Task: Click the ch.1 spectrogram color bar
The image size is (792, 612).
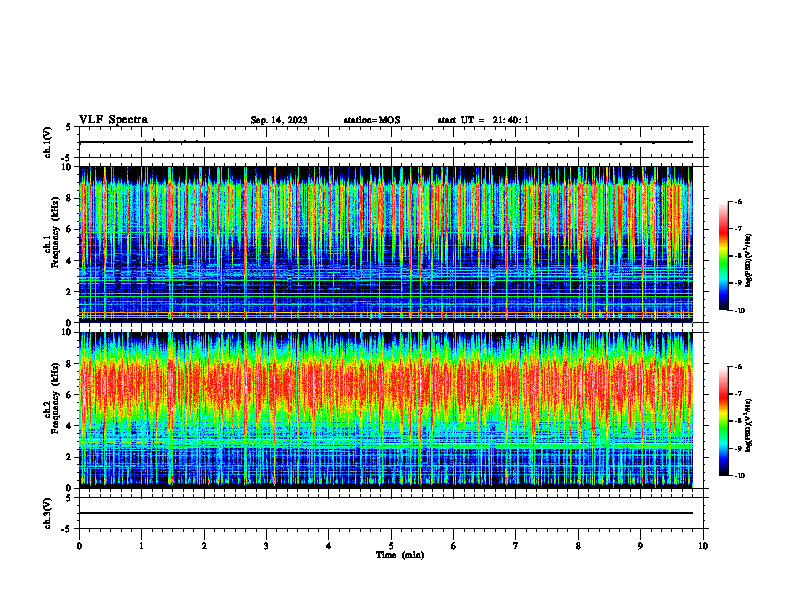Action: point(724,256)
